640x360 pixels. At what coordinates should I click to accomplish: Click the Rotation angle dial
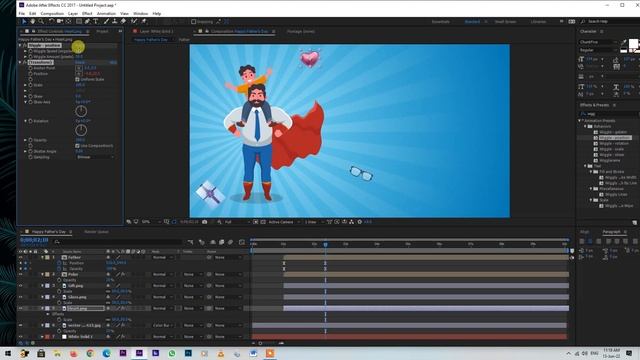[81, 130]
